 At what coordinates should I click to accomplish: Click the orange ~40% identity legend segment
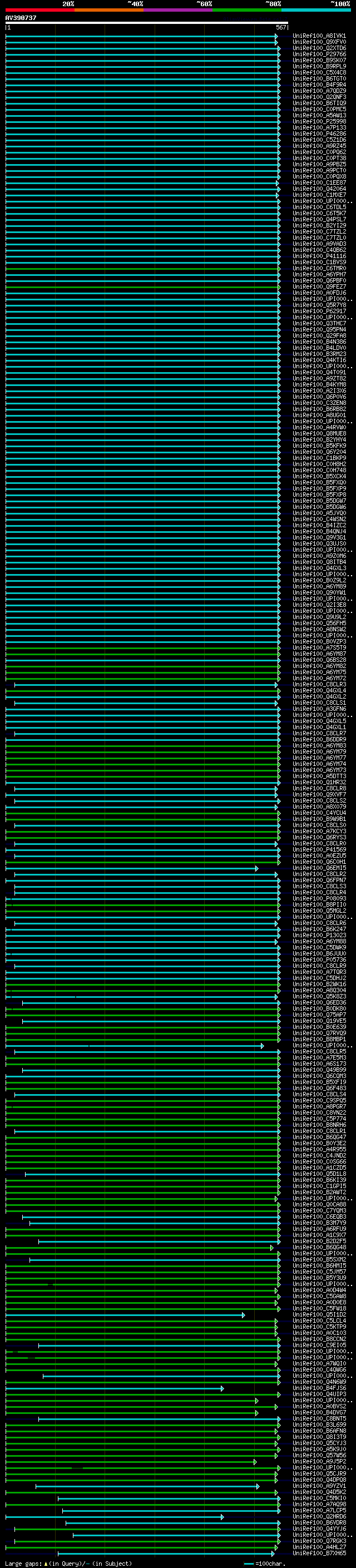click(x=109, y=10)
